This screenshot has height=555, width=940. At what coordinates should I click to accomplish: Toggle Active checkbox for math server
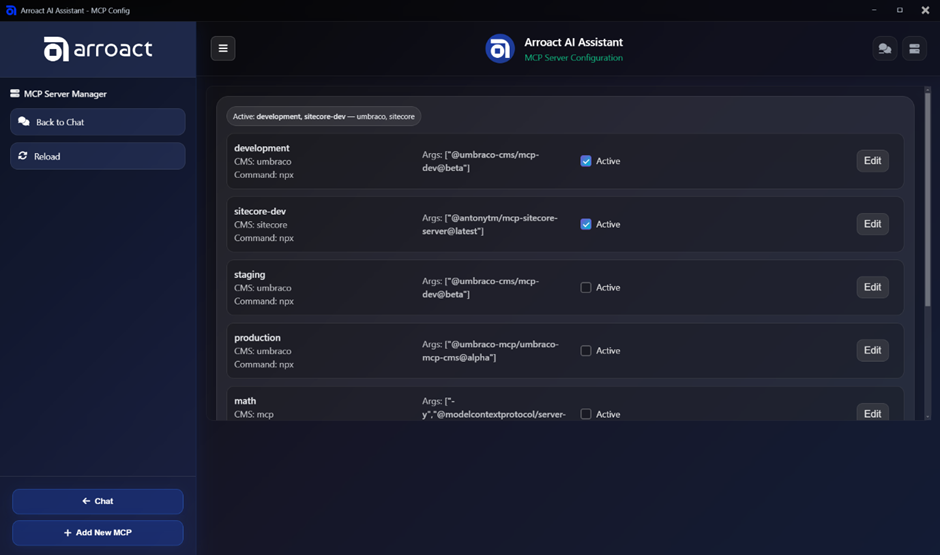pos(586,414)
